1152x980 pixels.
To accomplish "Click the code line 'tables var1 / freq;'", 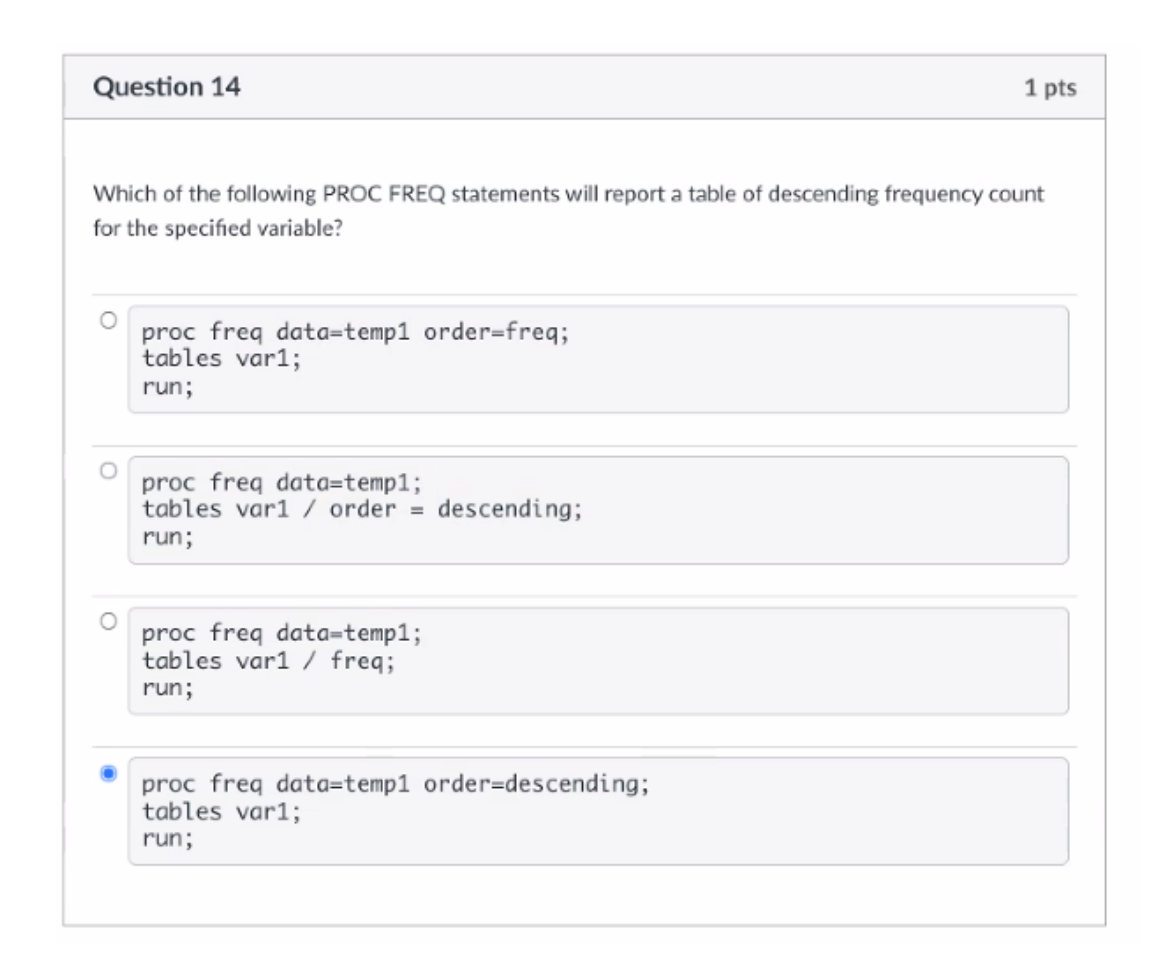I will click(268, 661).
